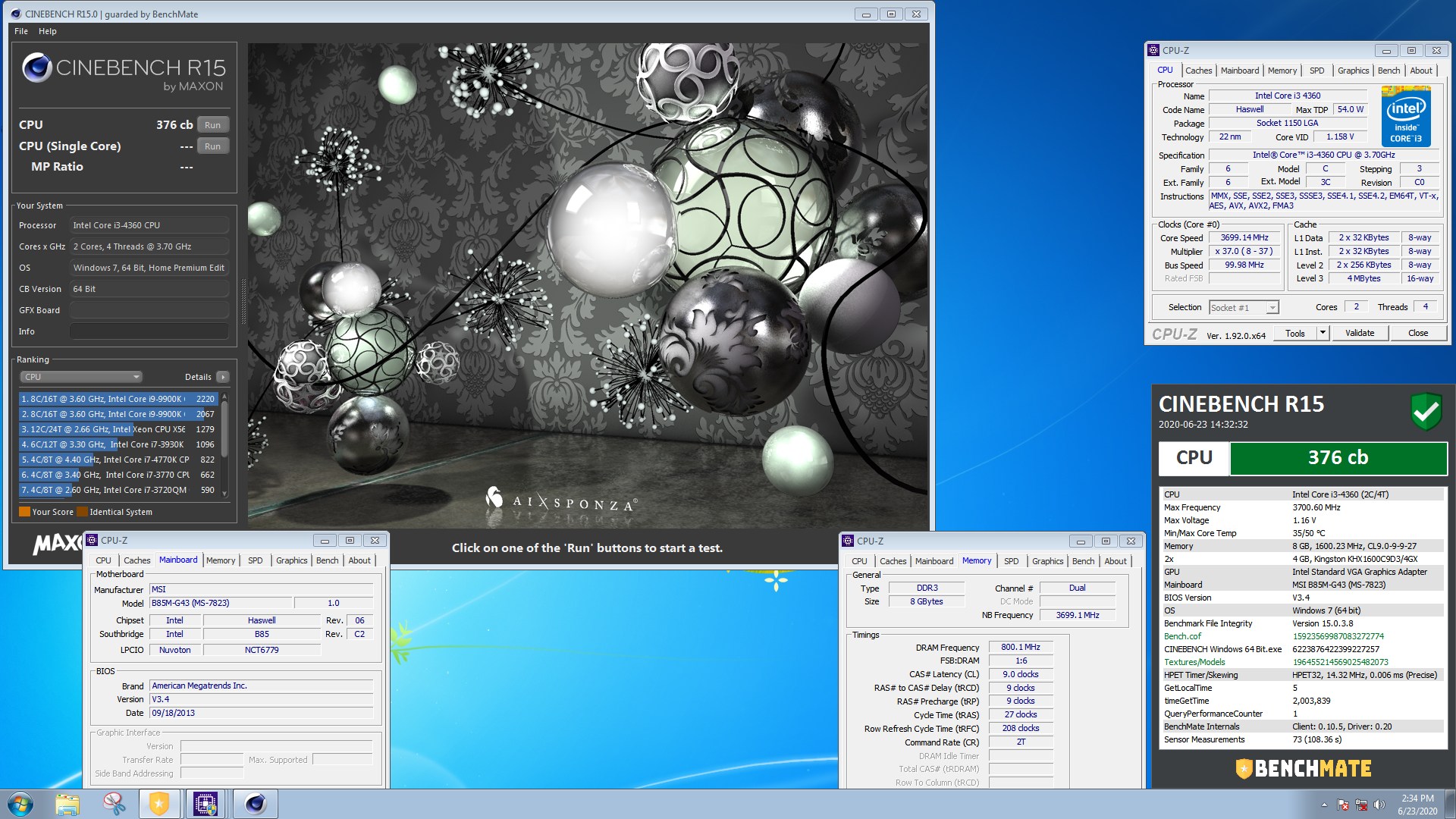Select the Core i7-4770K ranking entry
Image resolution: width=1456 pixels, height=819 pixels.
(118, 460)
